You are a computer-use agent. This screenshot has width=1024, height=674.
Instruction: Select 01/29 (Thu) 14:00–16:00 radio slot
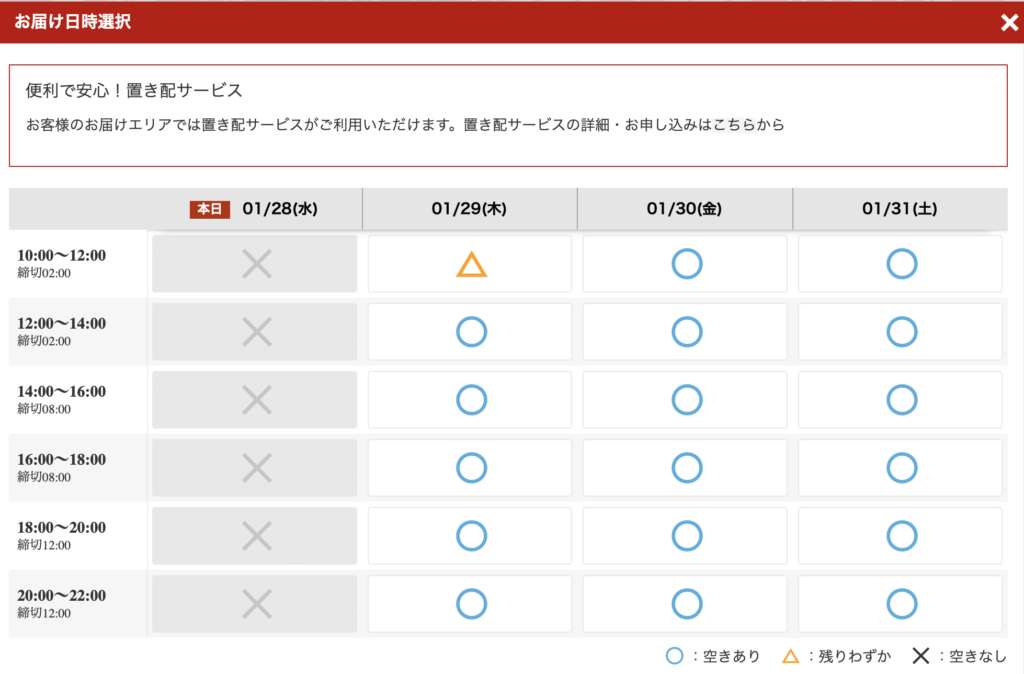click(x=471, y=400)
